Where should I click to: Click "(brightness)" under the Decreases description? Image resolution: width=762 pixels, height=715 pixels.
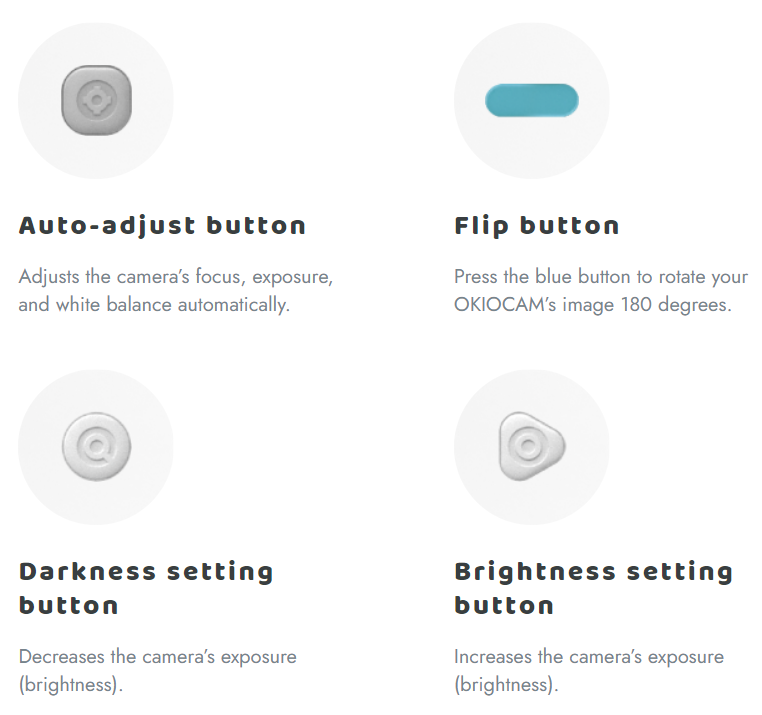pyautogui.click(x=70, y=685)
